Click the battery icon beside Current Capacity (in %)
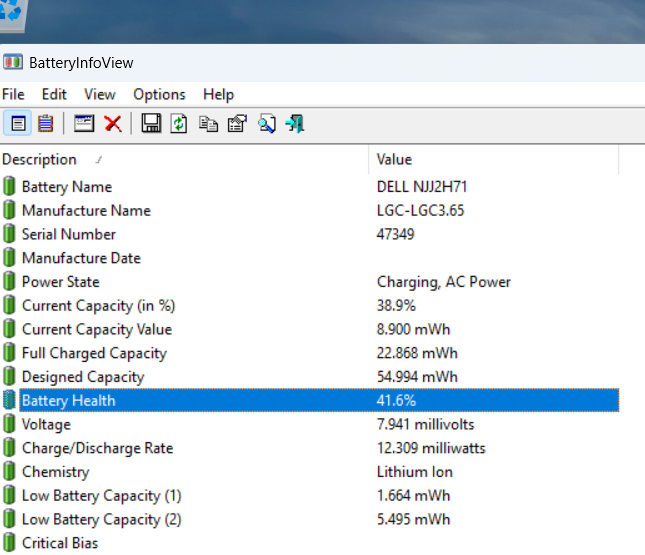Screen dimensions: 645x555 coord(9,305)
